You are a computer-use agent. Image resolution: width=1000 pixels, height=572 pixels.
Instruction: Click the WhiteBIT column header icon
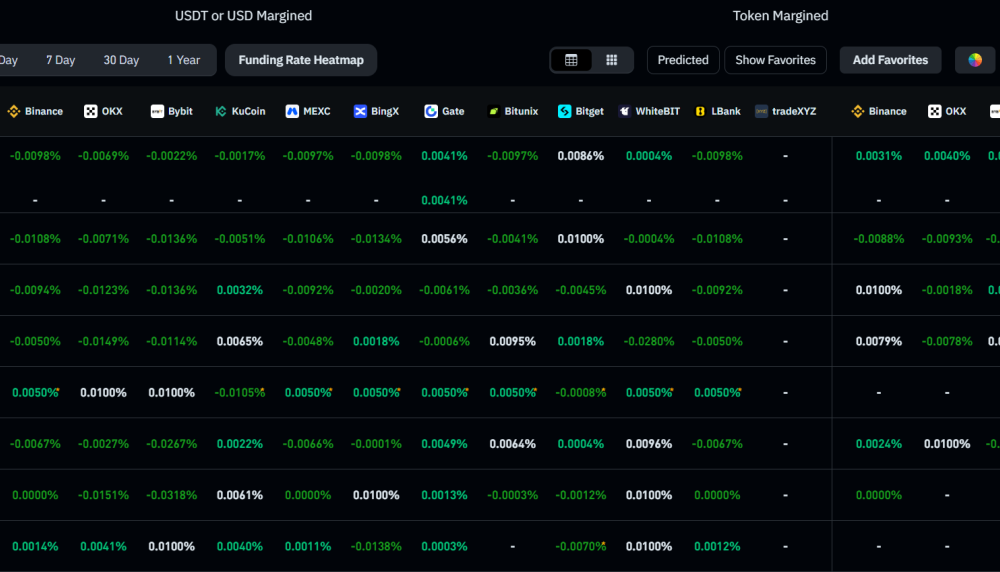[x=624, y=111]
